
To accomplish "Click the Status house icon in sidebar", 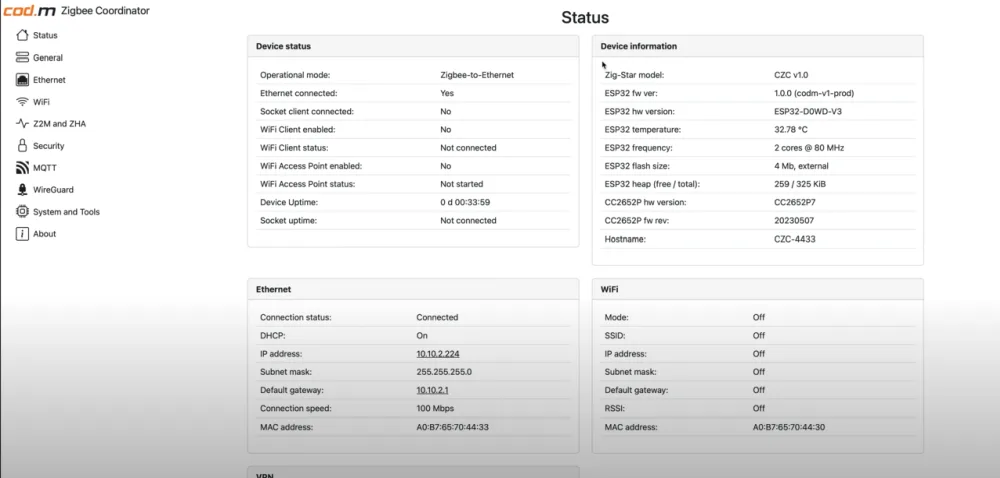I will (x=22, y=36).
